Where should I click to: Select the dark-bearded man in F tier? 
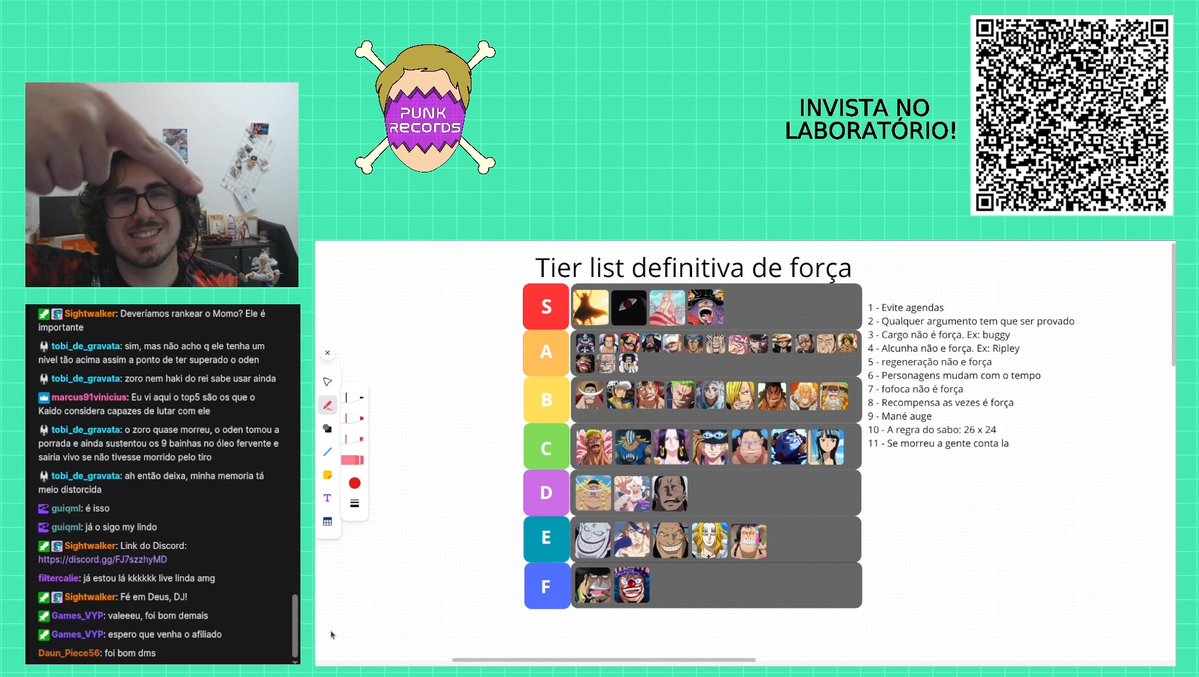point(593,585)
